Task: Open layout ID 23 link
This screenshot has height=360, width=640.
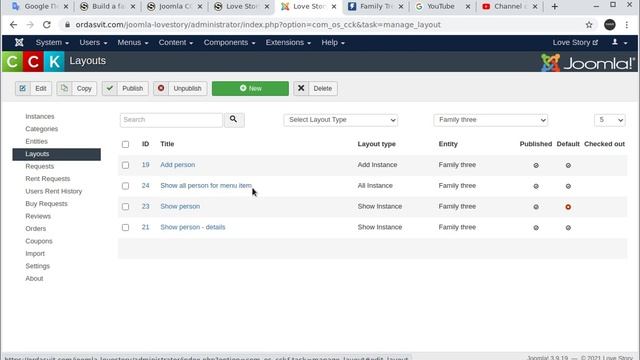Action: click(145, 207)
